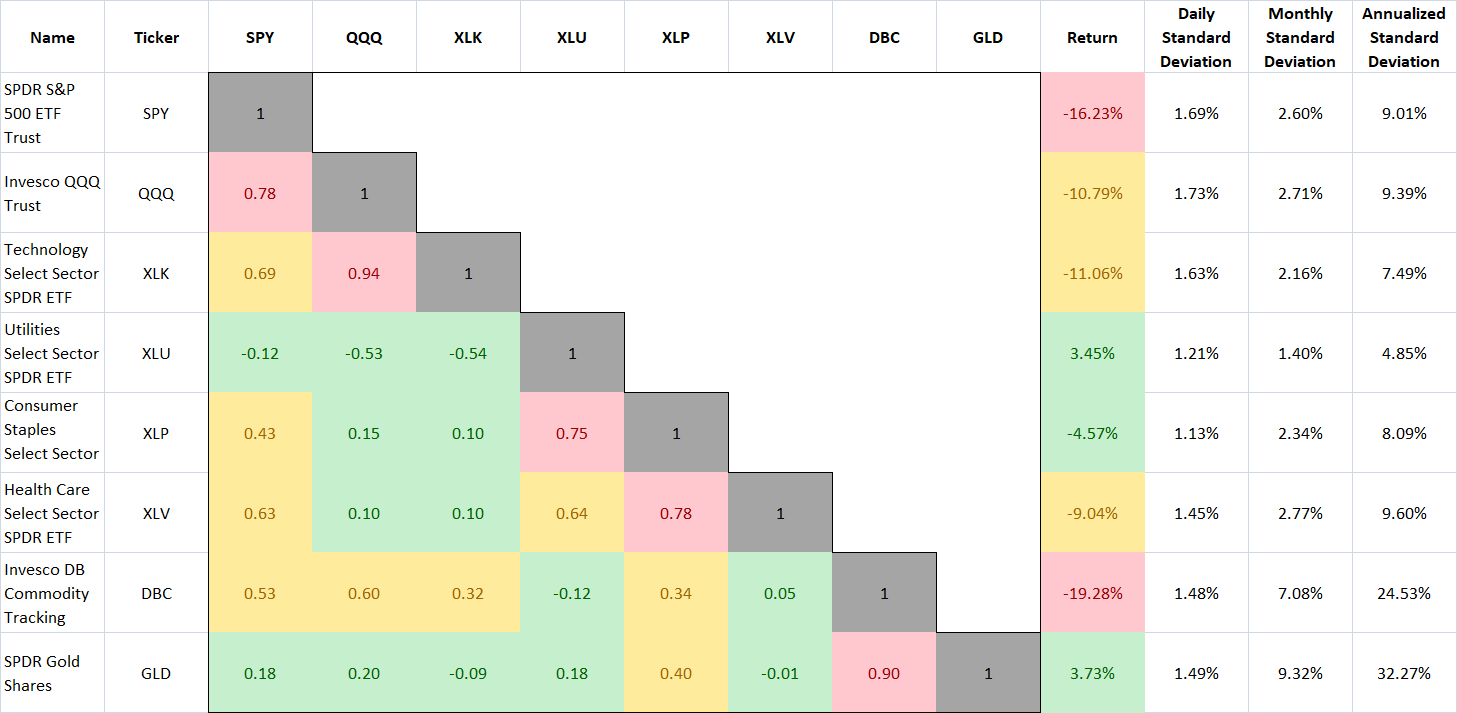Click the 0.90 GLD-DBC correlation cell
1457x713 pixels.
(884, 673)
